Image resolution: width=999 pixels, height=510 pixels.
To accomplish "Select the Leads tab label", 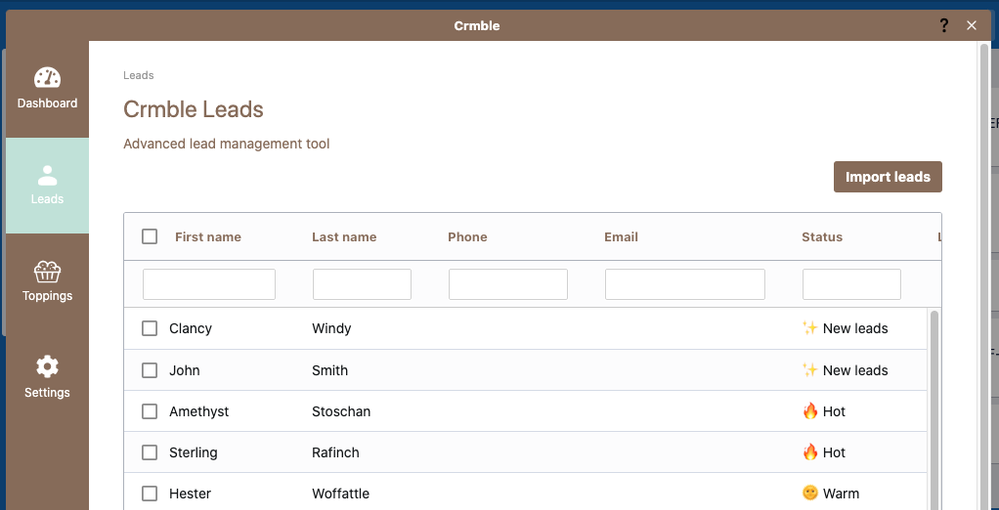I will (47, 199).
